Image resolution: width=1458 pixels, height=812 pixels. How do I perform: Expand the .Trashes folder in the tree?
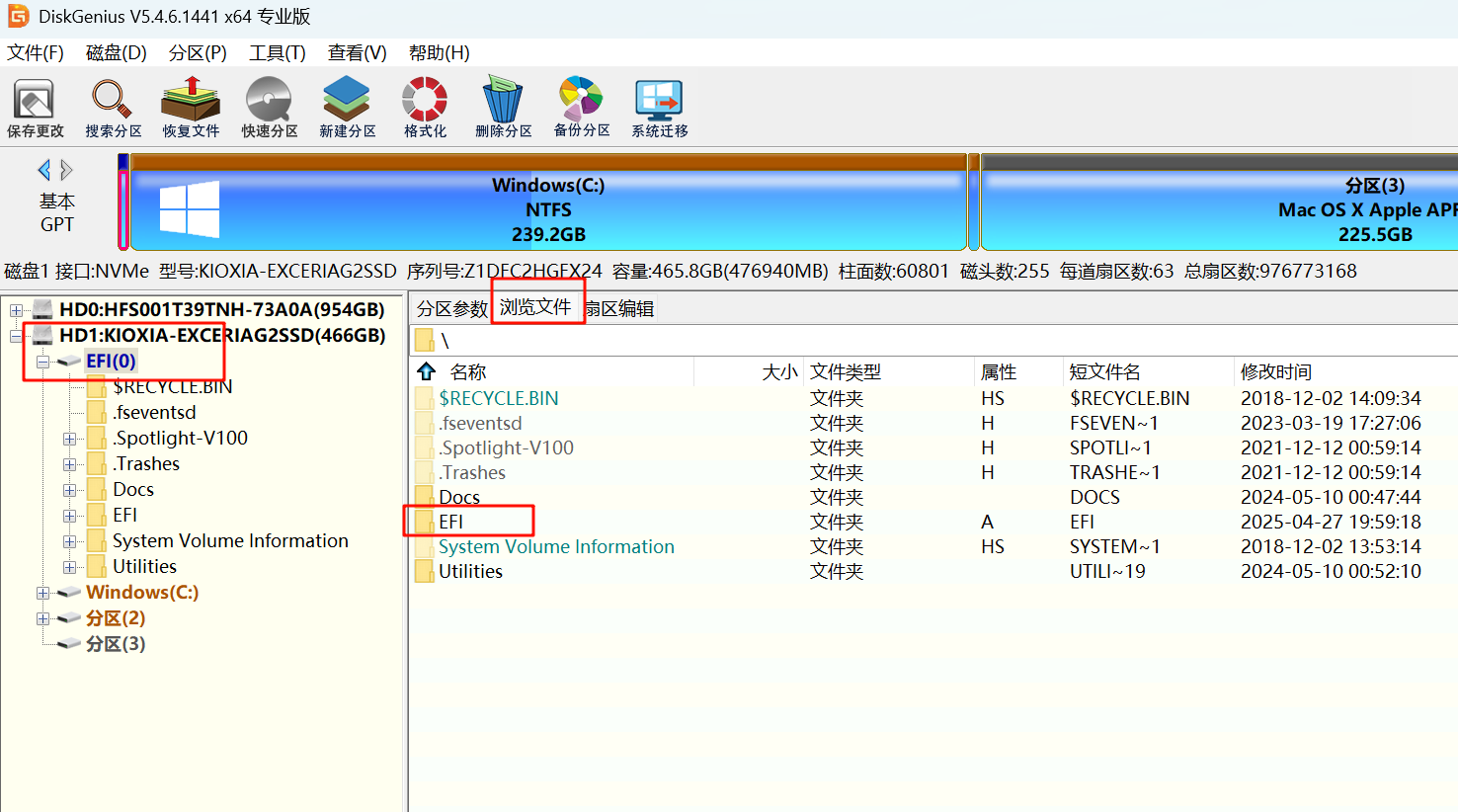(x=70, y=464)
